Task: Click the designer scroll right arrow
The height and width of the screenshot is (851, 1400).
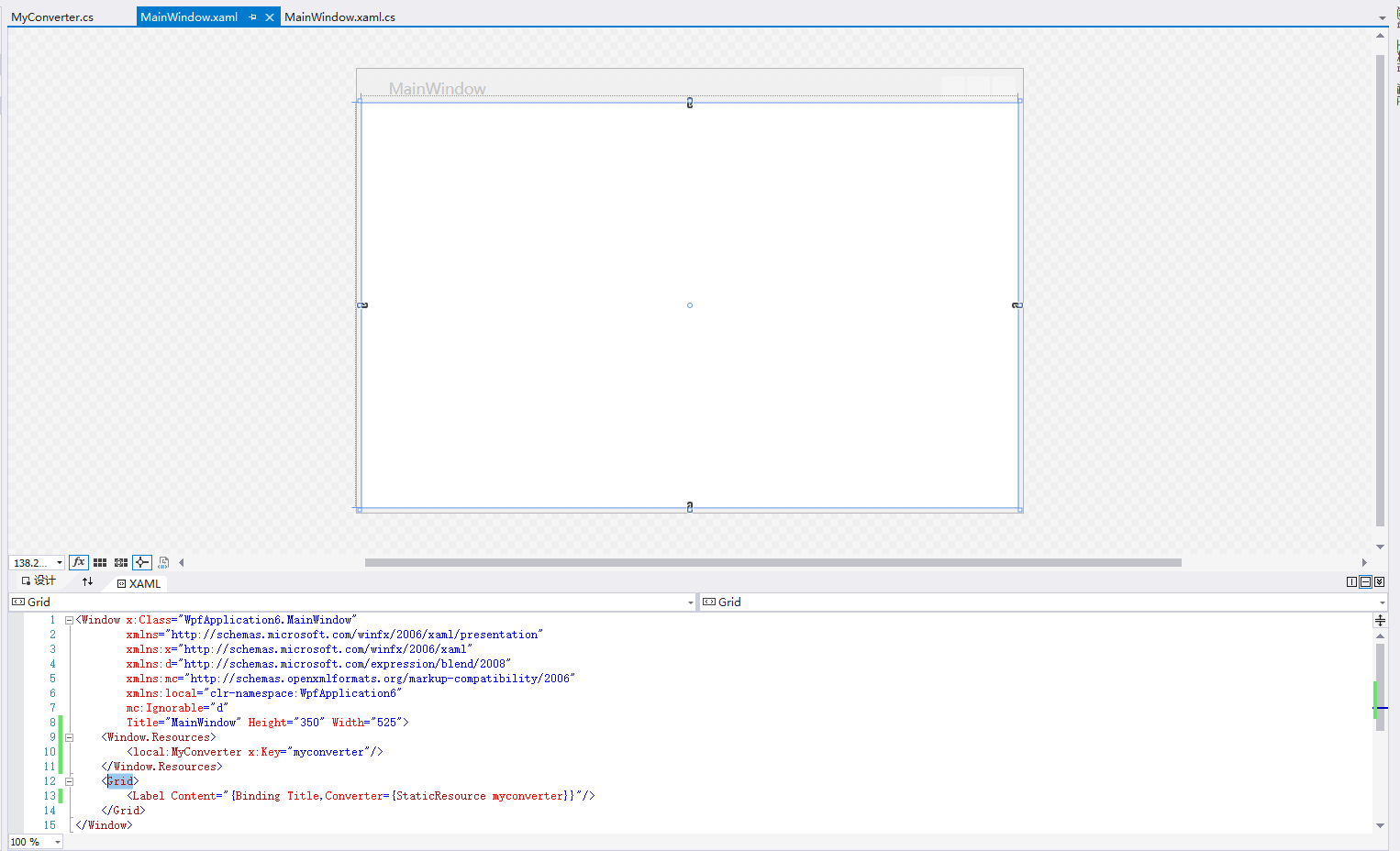Action: [x=1364, y=562]
